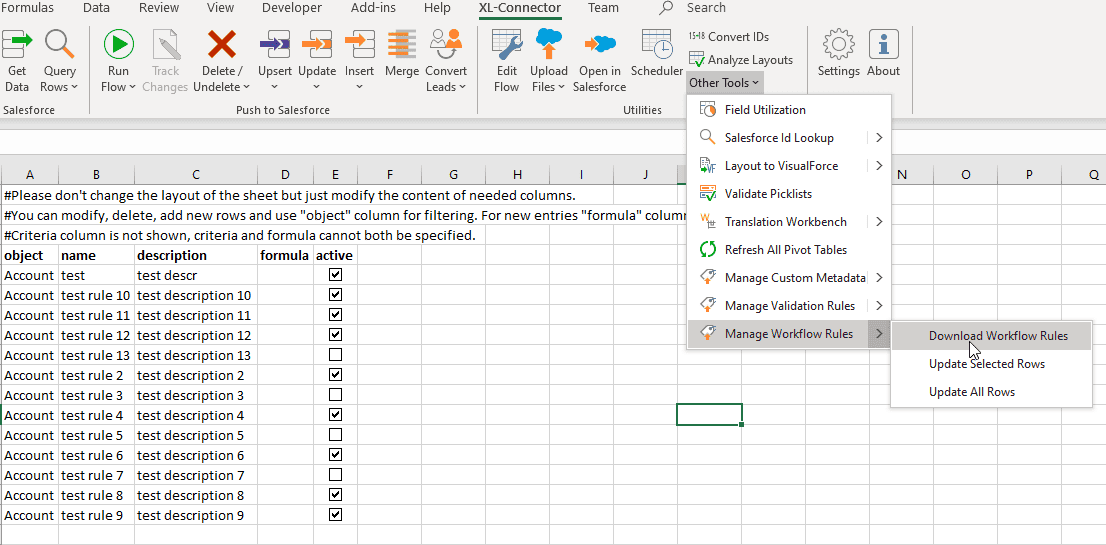
Task: Open the Update dropdown arrow
Action: click(317, 87)
